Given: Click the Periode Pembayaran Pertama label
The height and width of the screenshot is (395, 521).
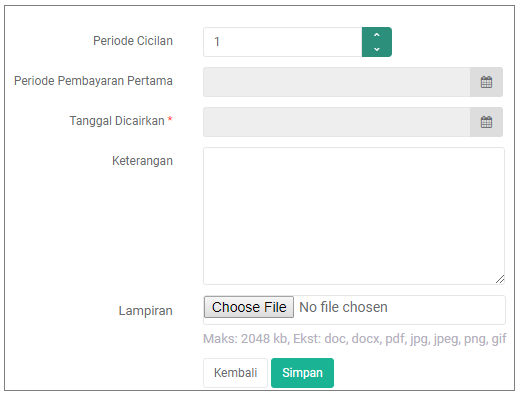Looking at the screenshot, I should pos(93,81).
